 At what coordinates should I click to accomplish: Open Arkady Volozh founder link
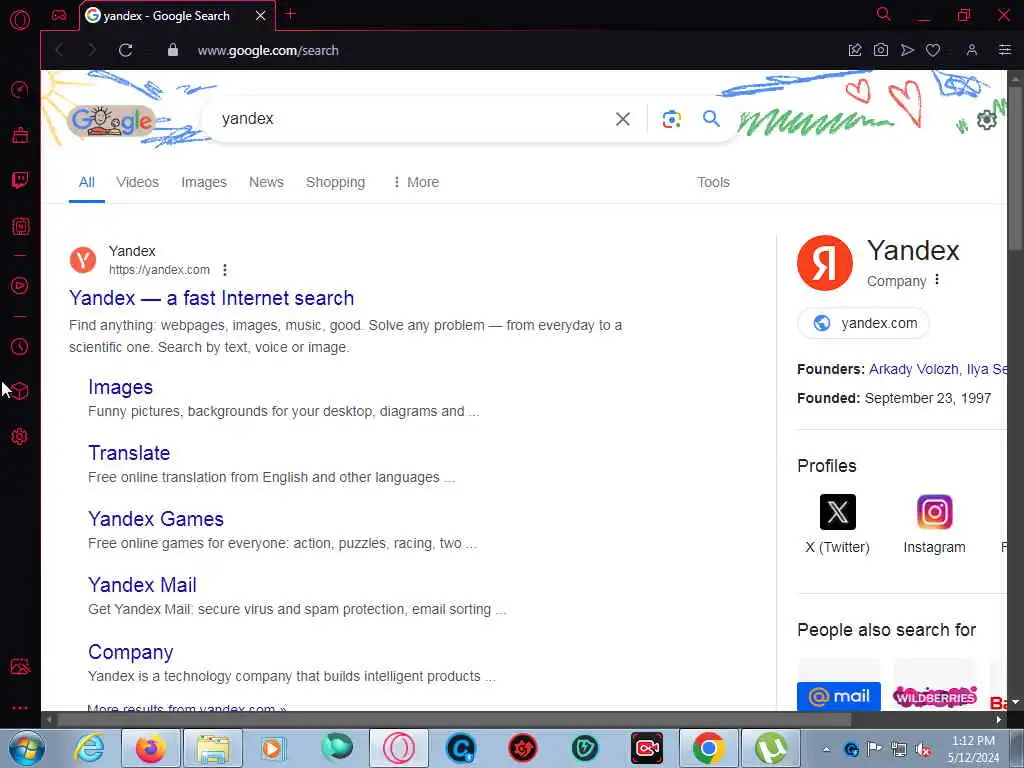[x=914, y=369]
